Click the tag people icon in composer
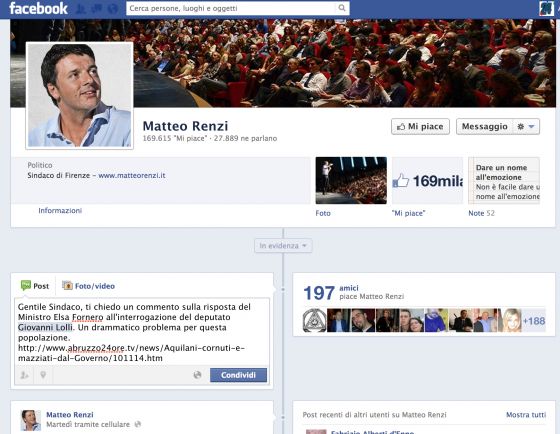This screenshot has width=560, height=434. coord(24,375)
